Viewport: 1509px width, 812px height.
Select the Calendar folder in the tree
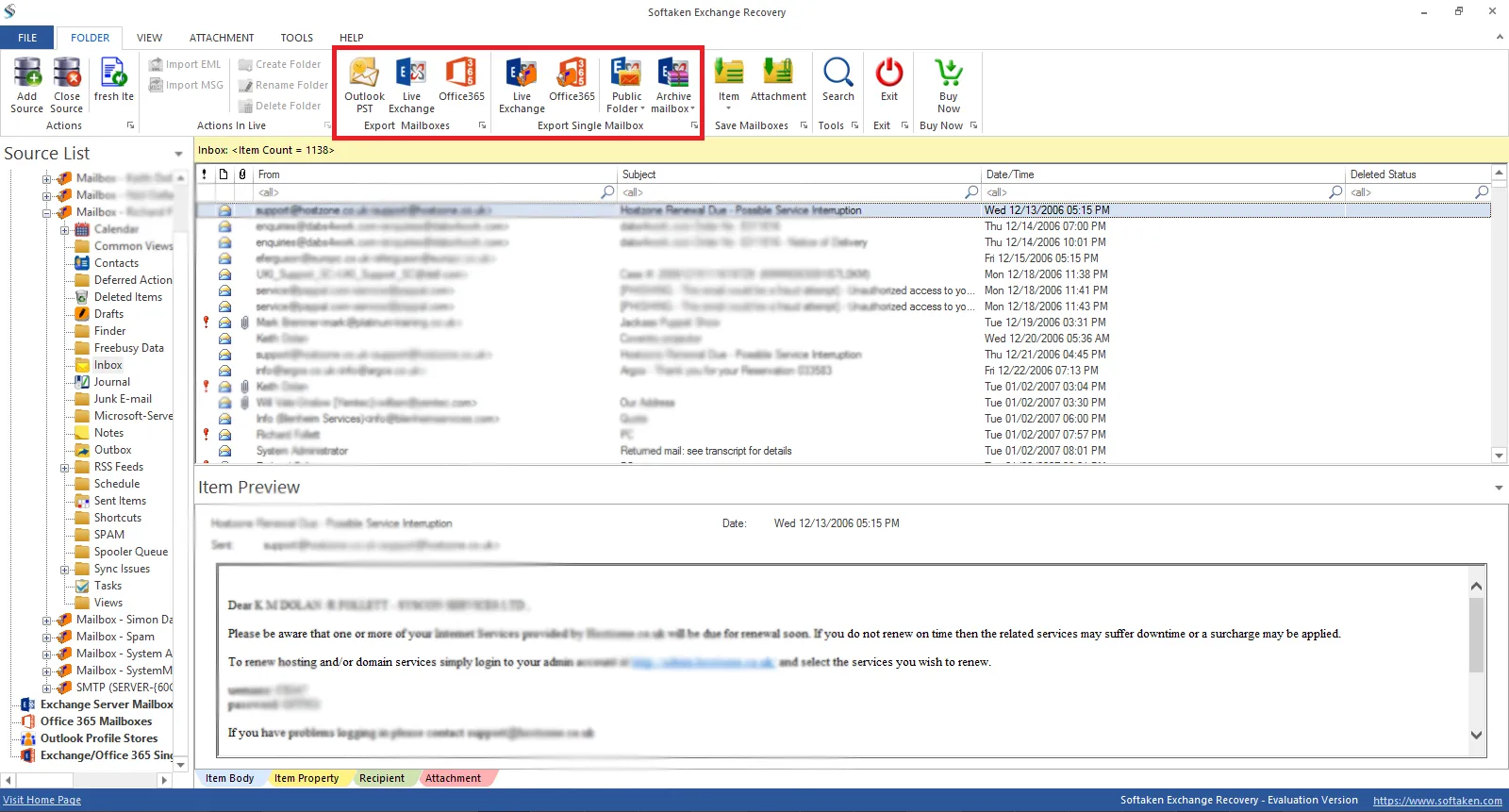click(116, 229)
